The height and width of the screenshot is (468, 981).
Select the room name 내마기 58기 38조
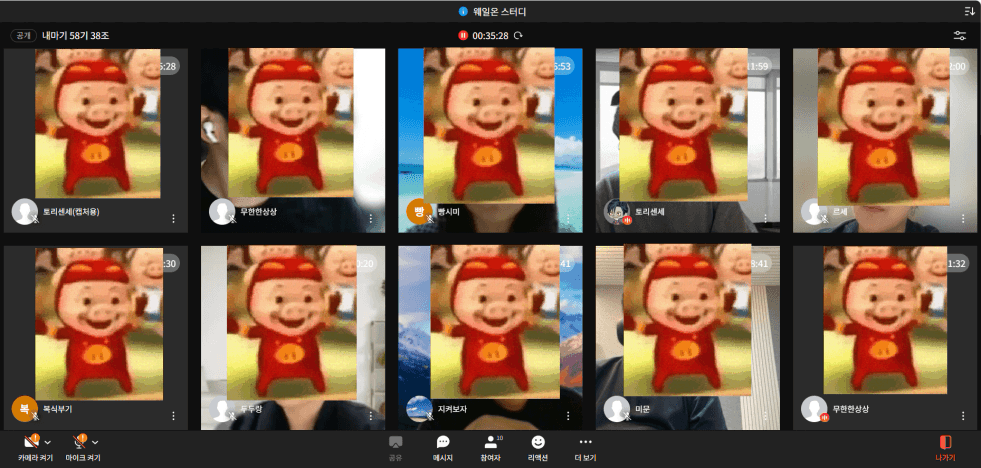pyautogui.click(x=76, y=36)
